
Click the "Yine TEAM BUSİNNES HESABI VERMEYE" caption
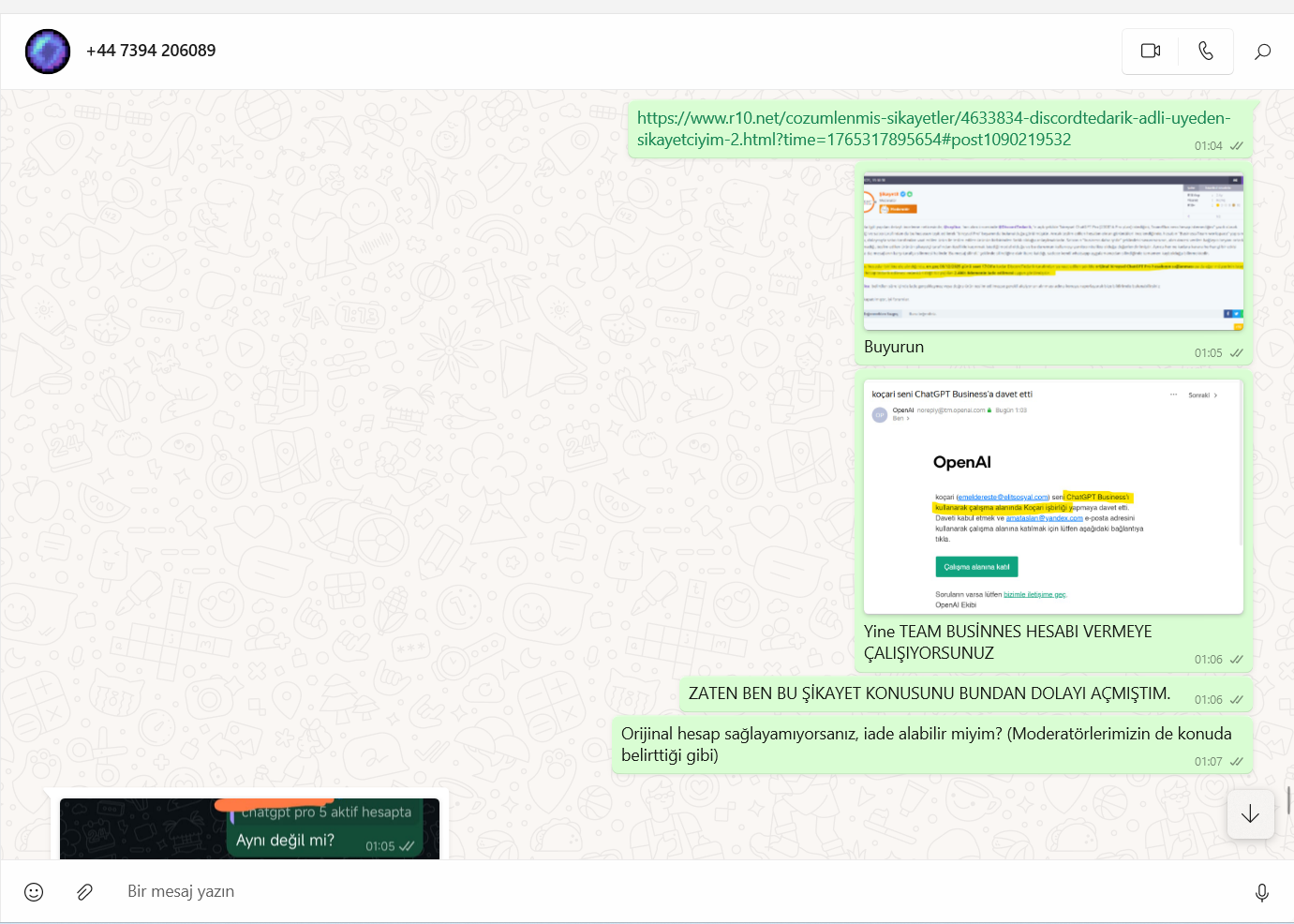point(1008,642)
